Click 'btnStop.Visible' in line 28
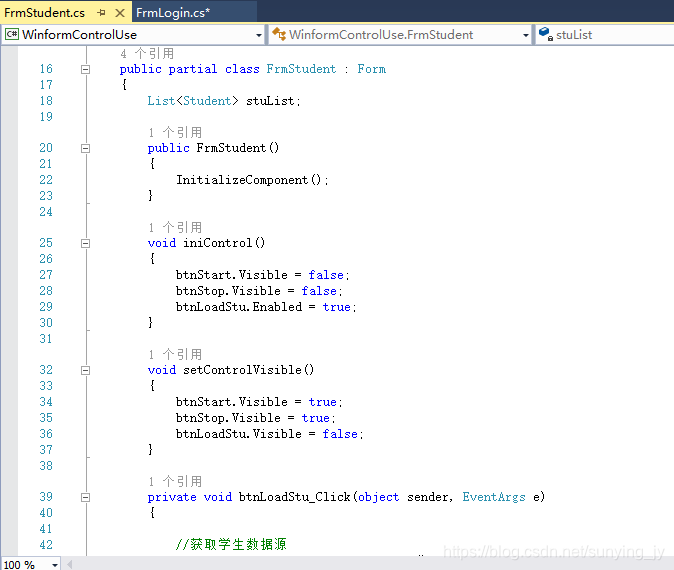The width and height of the screenshot is (674, 570). pyautogui.click(x=228, y=291)
